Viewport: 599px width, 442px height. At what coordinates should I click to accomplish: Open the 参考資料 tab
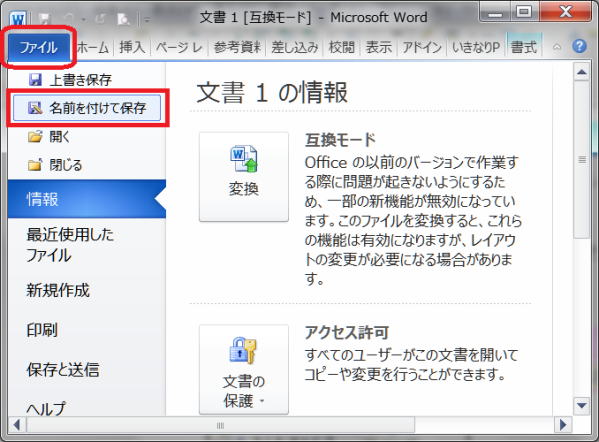point(237,47)
